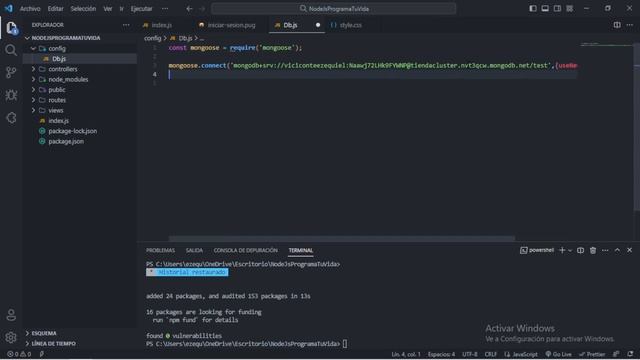
Task: Go forward with navigation arrow
Action: click(x=202, y=9)
